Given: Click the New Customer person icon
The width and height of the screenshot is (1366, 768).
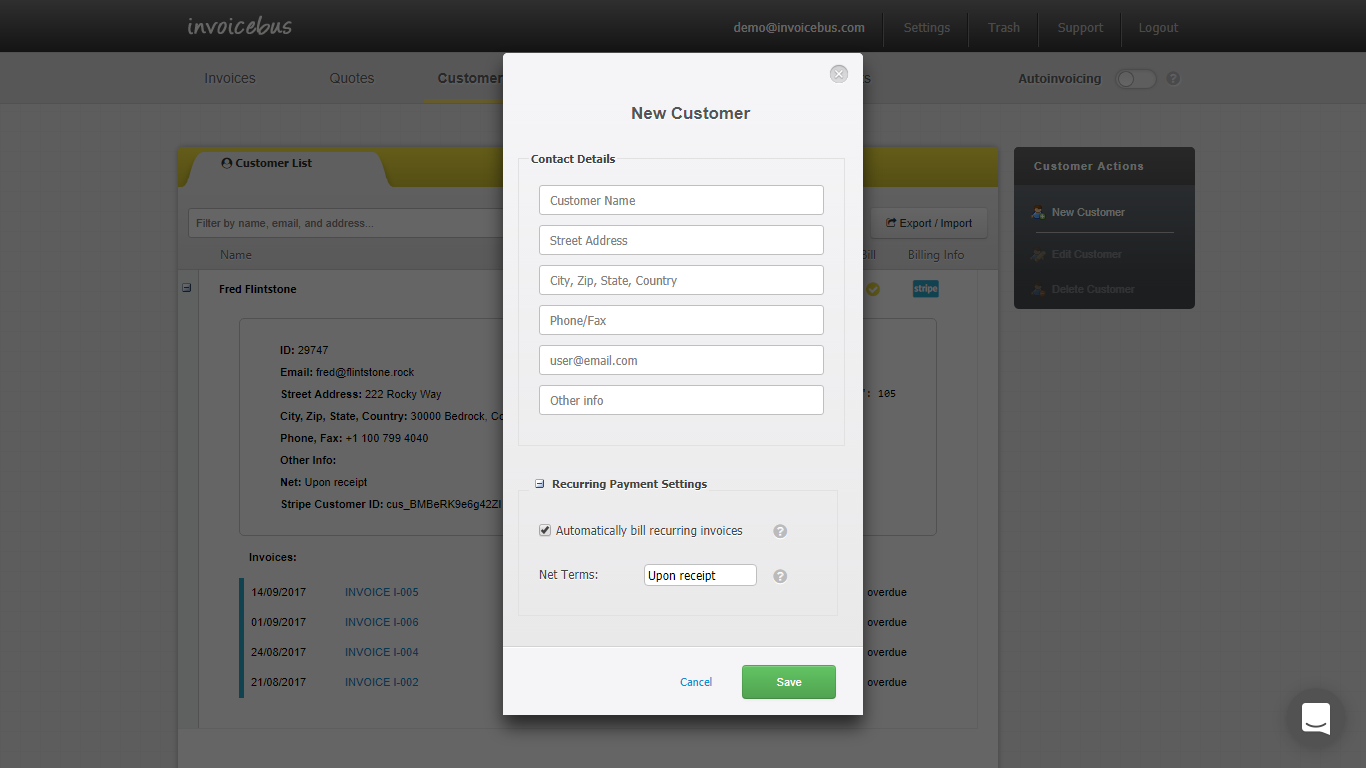Looking at the screenshot, I should (1038, 212).
